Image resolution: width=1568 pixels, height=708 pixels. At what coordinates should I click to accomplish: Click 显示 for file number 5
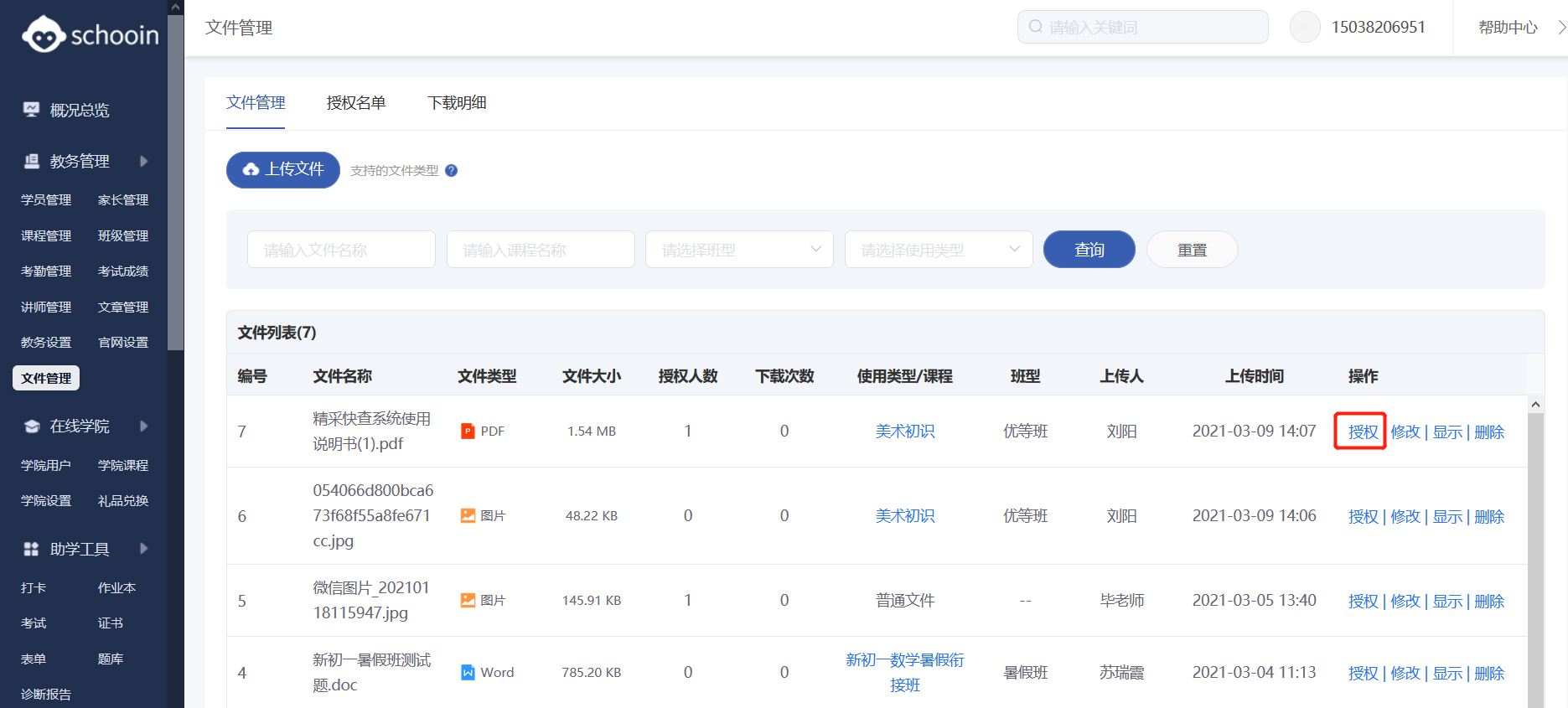click(x=1447, y=601)
